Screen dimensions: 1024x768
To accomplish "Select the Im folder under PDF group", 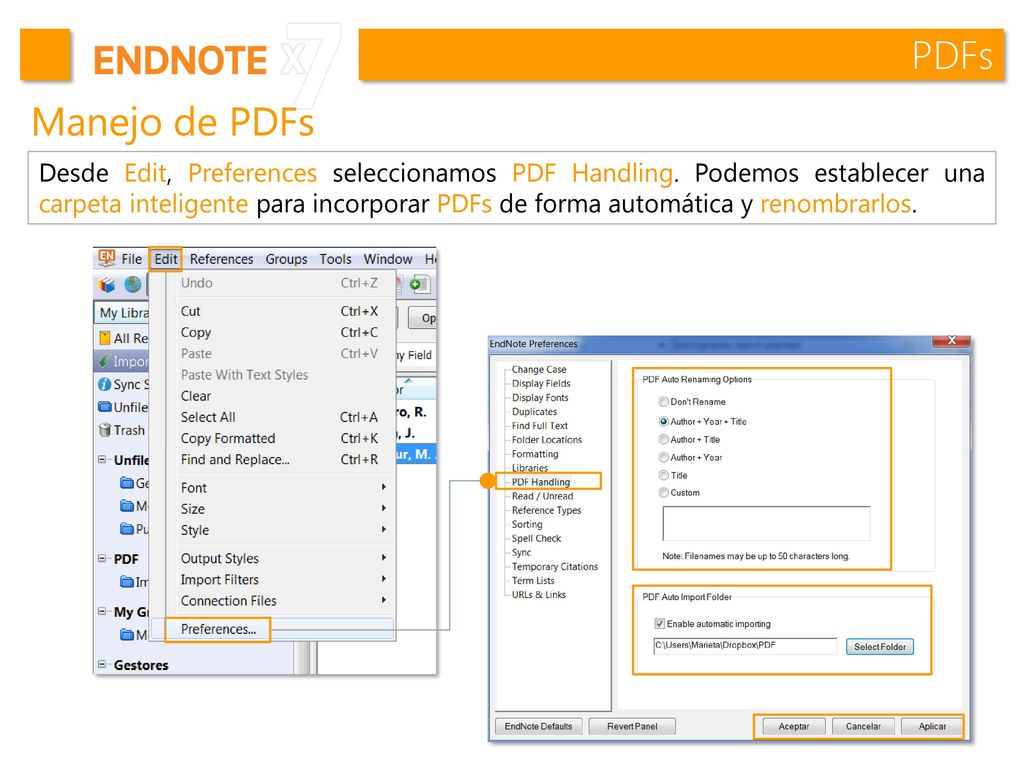I will point(127,581).
